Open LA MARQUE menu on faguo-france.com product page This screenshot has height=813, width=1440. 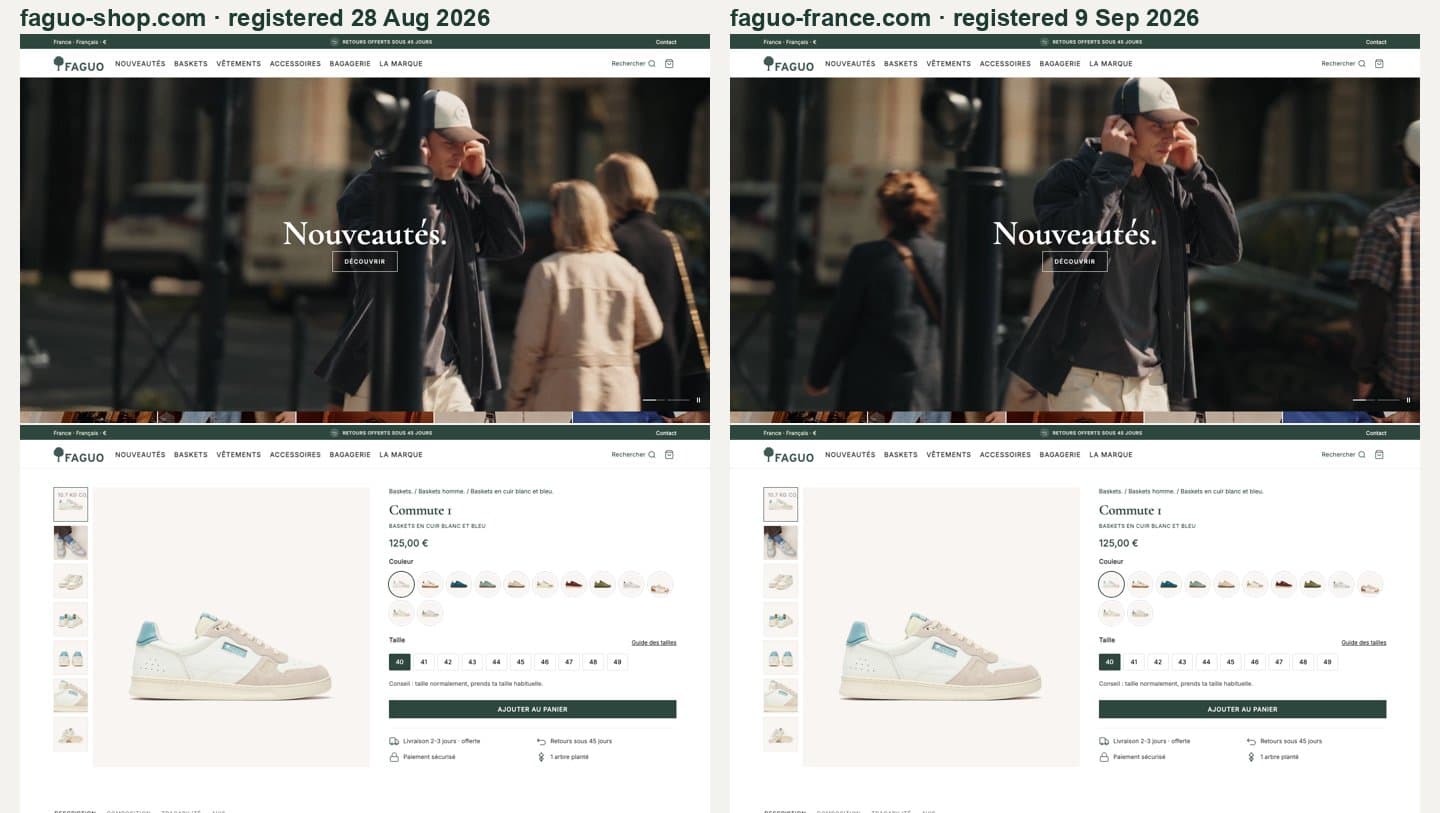[x=1111, y=454]
